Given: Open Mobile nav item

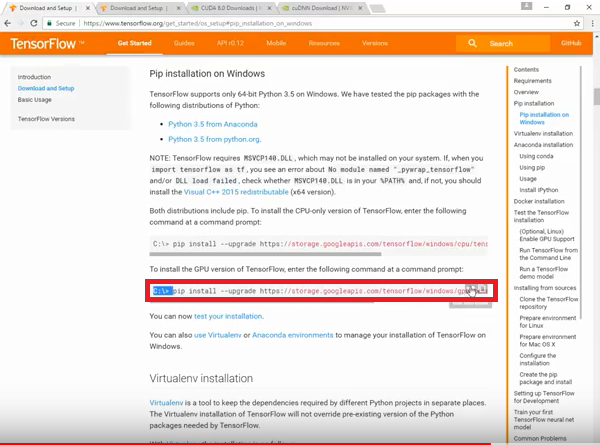Looking at the screenshot, I should 276,43.
